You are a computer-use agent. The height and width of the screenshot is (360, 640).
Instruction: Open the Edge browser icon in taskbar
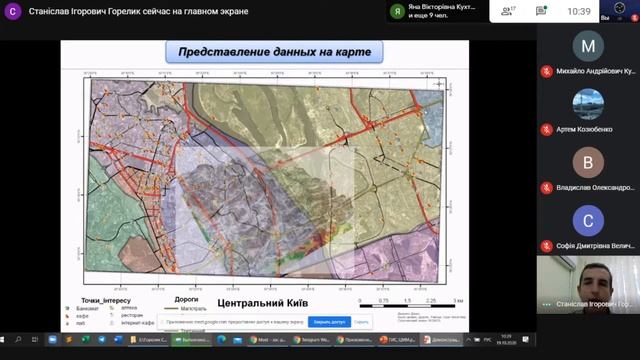pyautogui.click(x=221, y=340)
